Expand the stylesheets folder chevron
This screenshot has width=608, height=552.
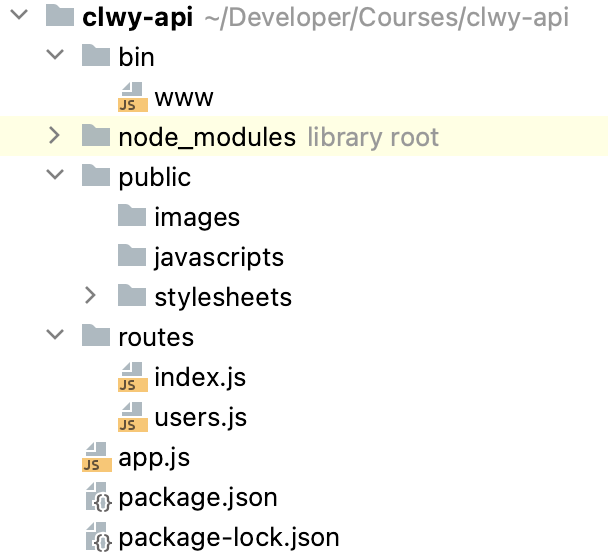click(90, 295)
